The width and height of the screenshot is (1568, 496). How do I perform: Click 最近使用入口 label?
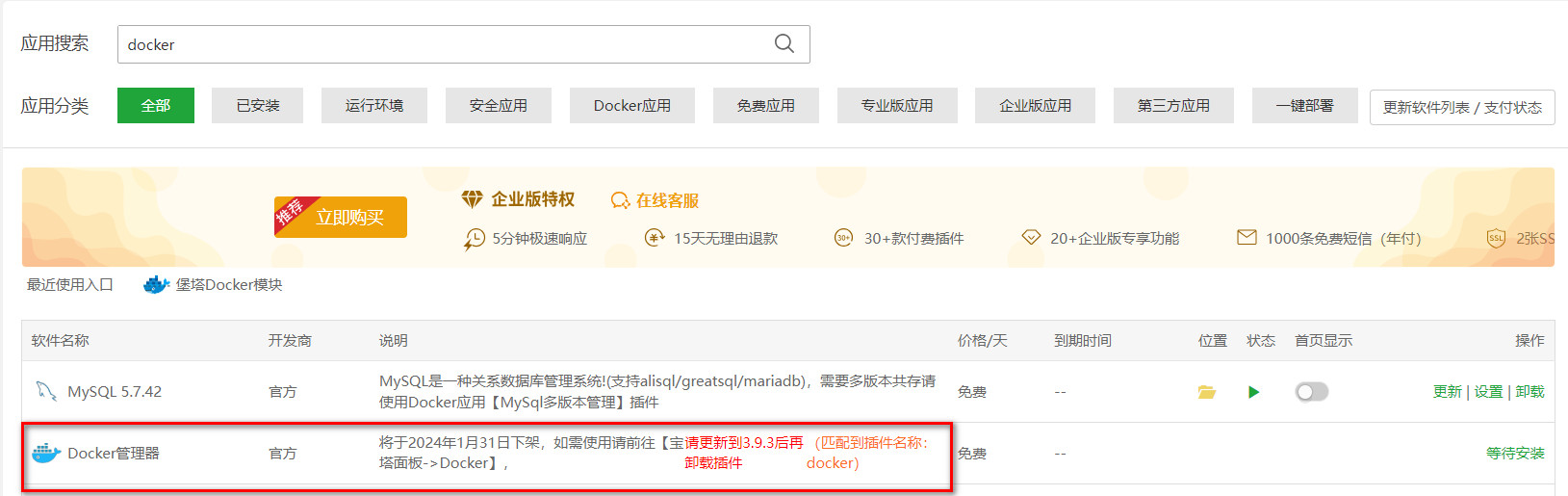(70, 285)
